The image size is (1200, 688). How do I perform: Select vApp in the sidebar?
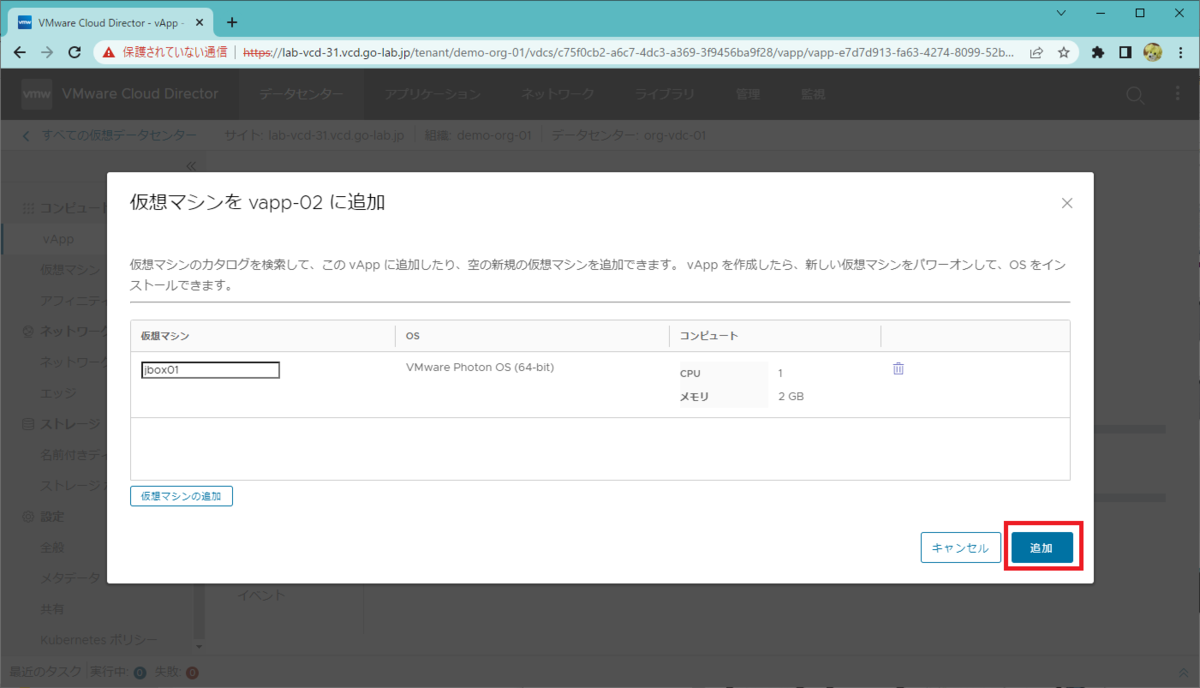coord(58,239)
